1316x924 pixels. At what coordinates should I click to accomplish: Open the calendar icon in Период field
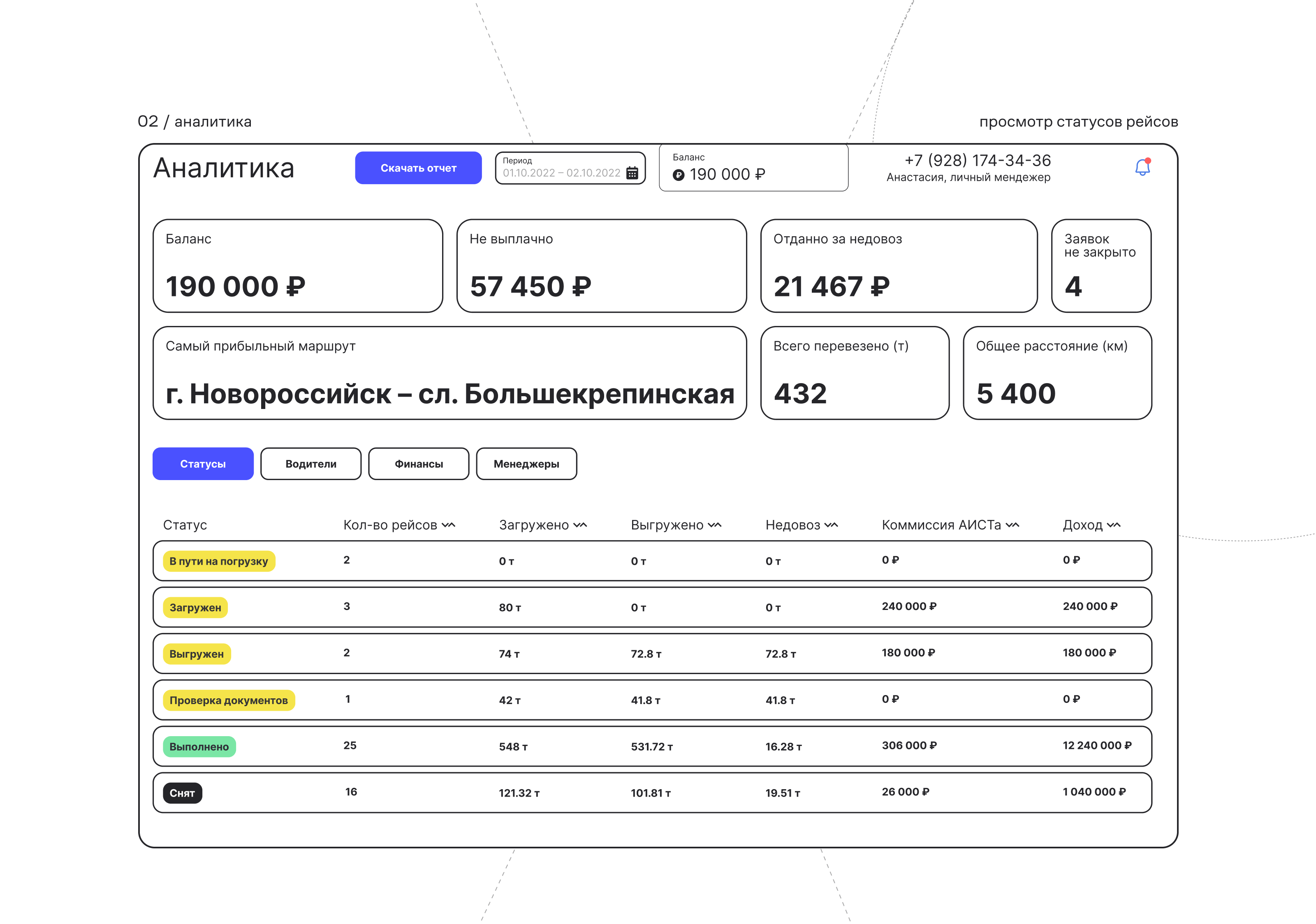[x=632, y=173]
